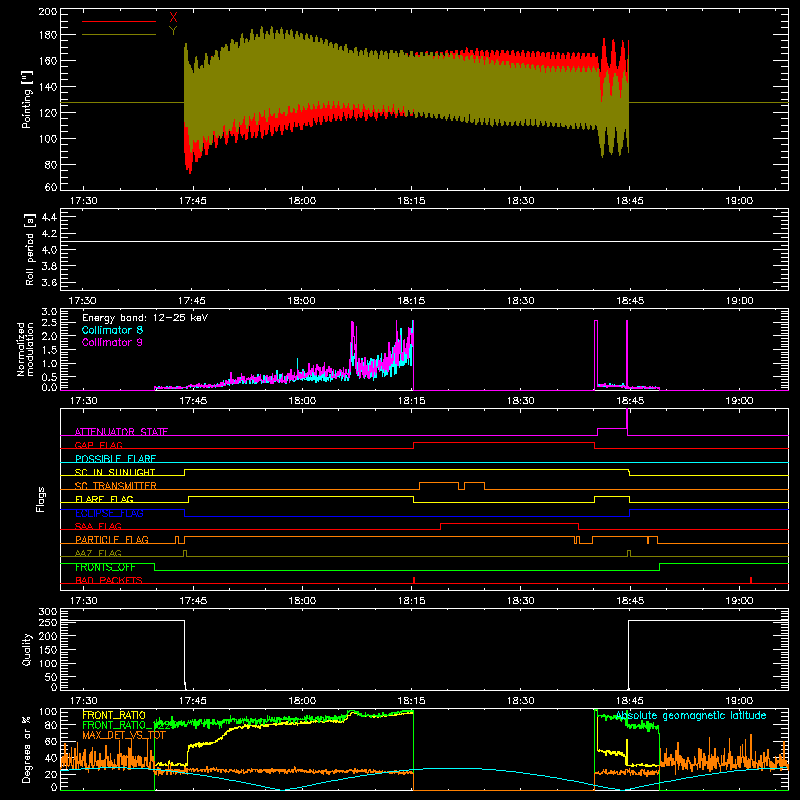800x800 pixels.
Task: Click the '3.6' roll period tick label
Action: click(49, 283)
